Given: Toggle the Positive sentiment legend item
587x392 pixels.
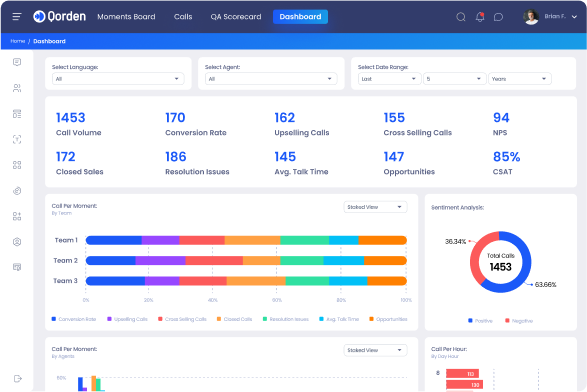Looking at the screenshot, I should coord(480,321).
